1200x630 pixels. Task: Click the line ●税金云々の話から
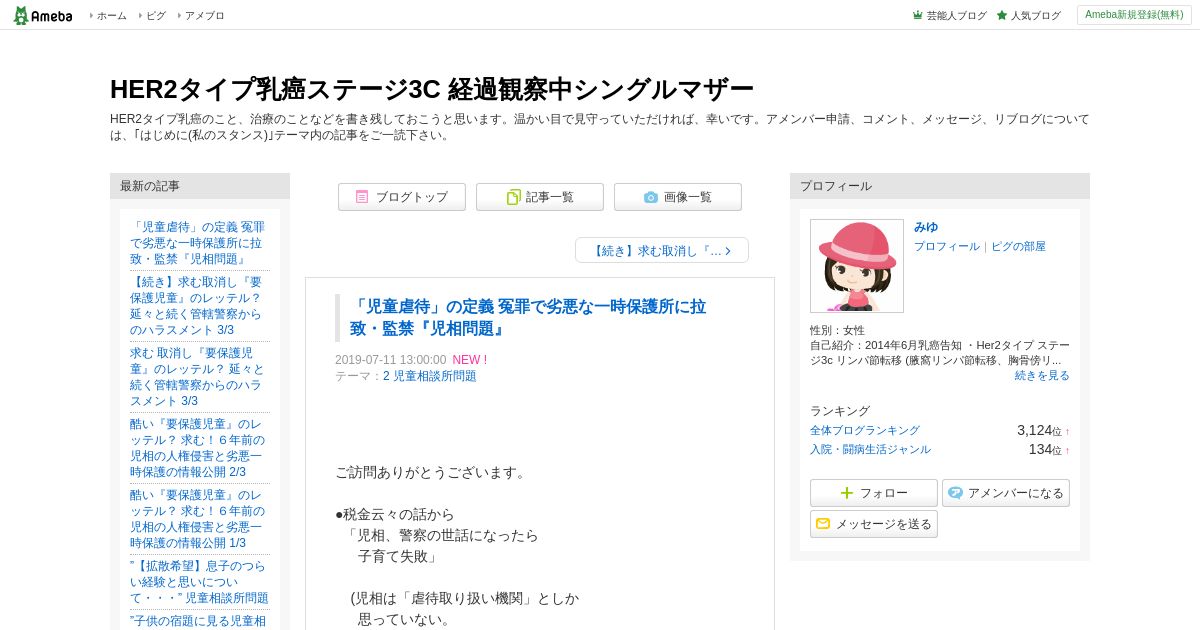coord(395,514)
